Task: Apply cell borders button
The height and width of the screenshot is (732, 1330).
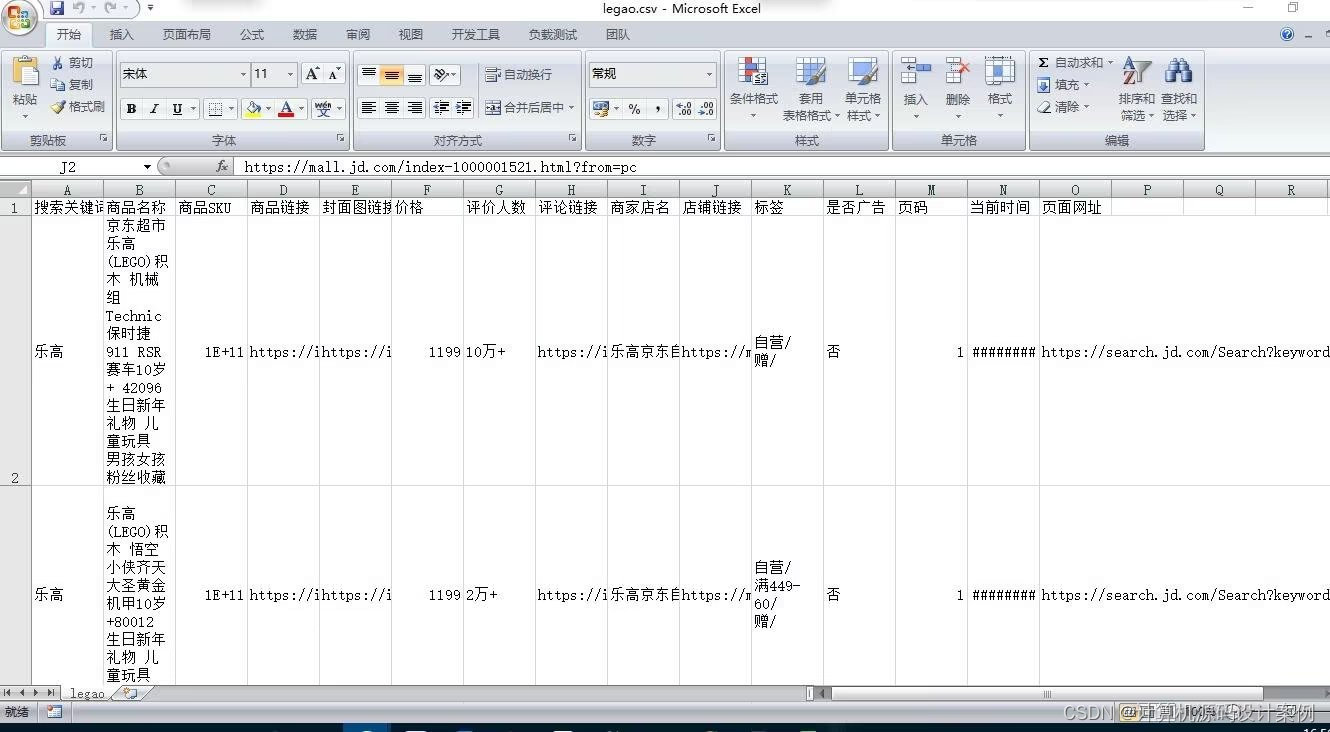Action: [x=215, y=109]
